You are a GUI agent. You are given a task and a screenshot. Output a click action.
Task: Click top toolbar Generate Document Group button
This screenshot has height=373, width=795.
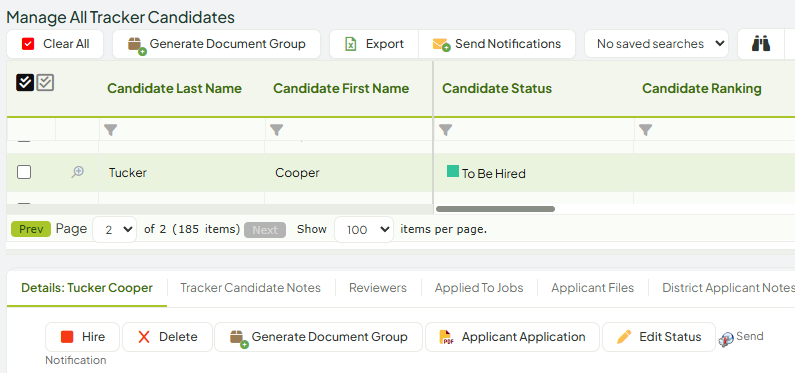(216, 44)
